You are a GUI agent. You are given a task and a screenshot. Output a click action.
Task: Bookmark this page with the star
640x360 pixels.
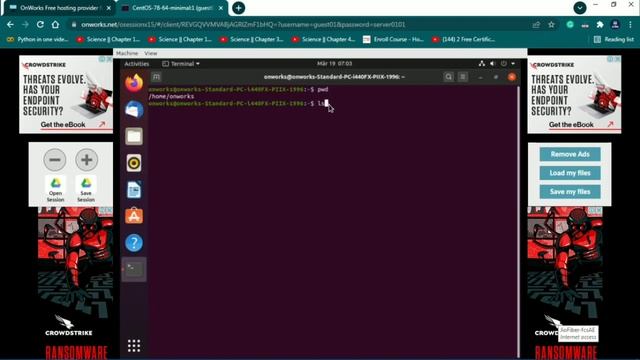(551, 24)
